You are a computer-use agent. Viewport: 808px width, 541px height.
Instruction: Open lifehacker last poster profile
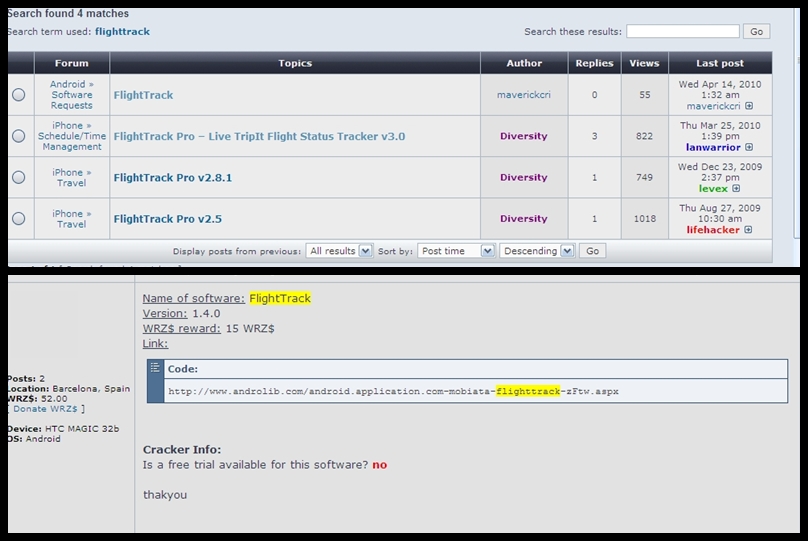(713, 230)
